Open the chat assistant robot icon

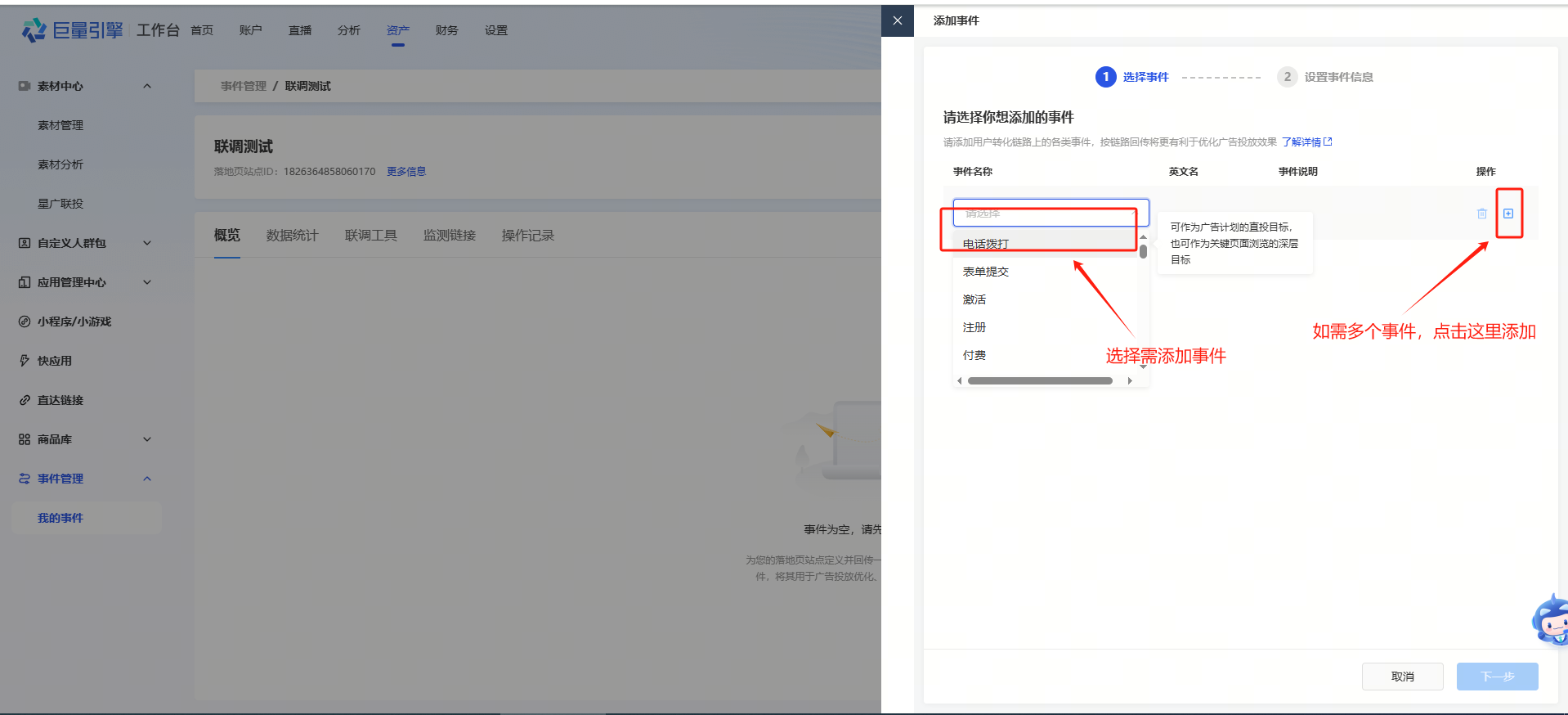click(x=1549, y=622)
